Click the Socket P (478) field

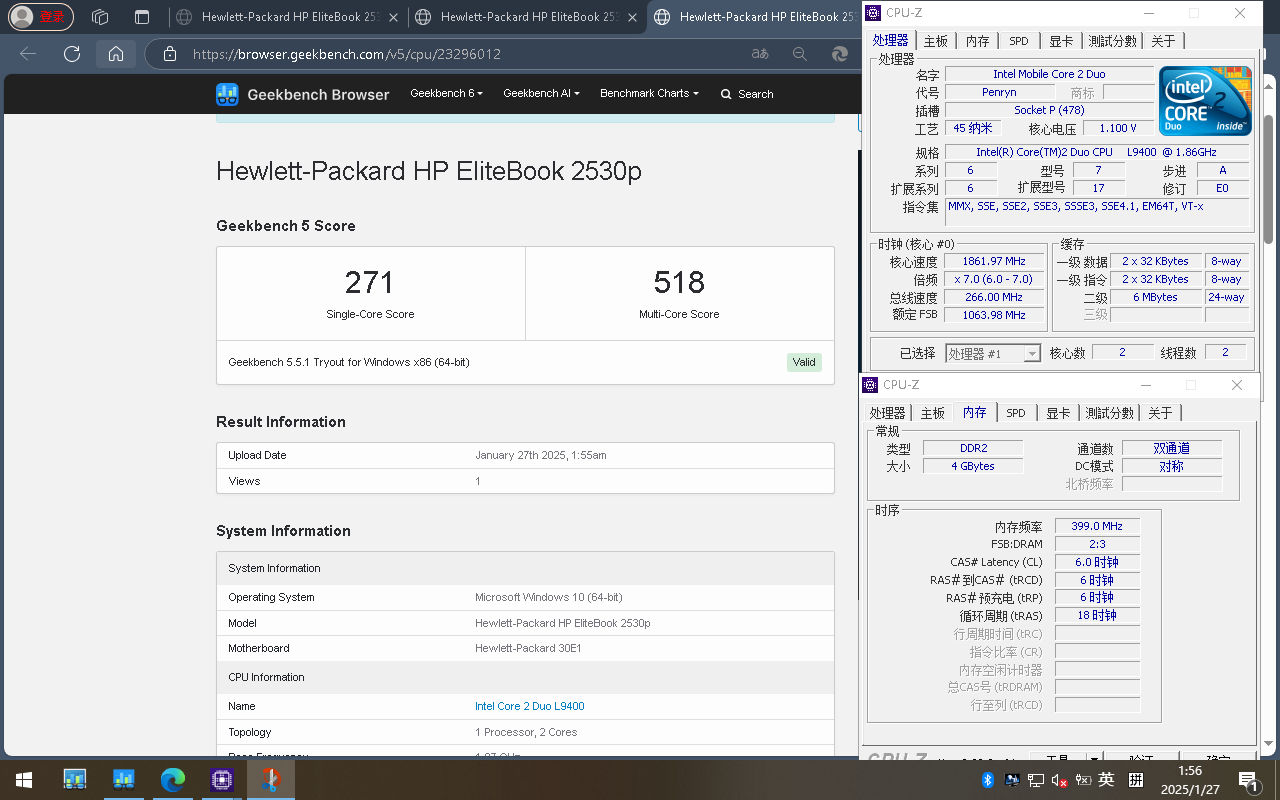click(1048, 110)
